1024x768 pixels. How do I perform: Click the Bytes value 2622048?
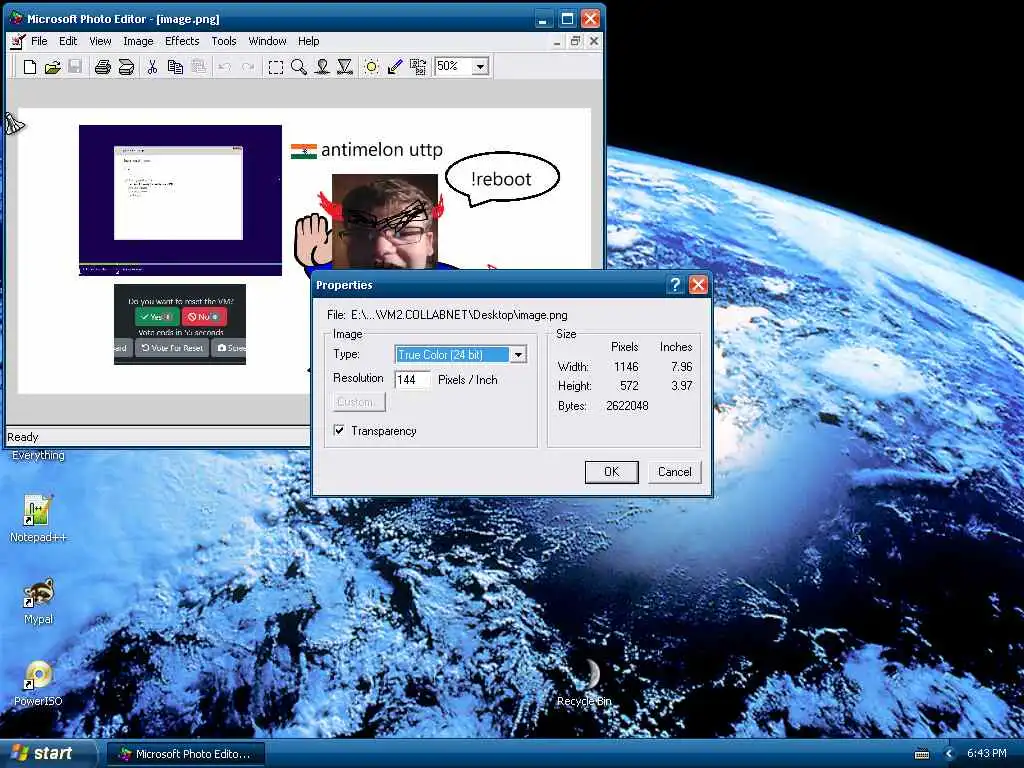[627, 406]
